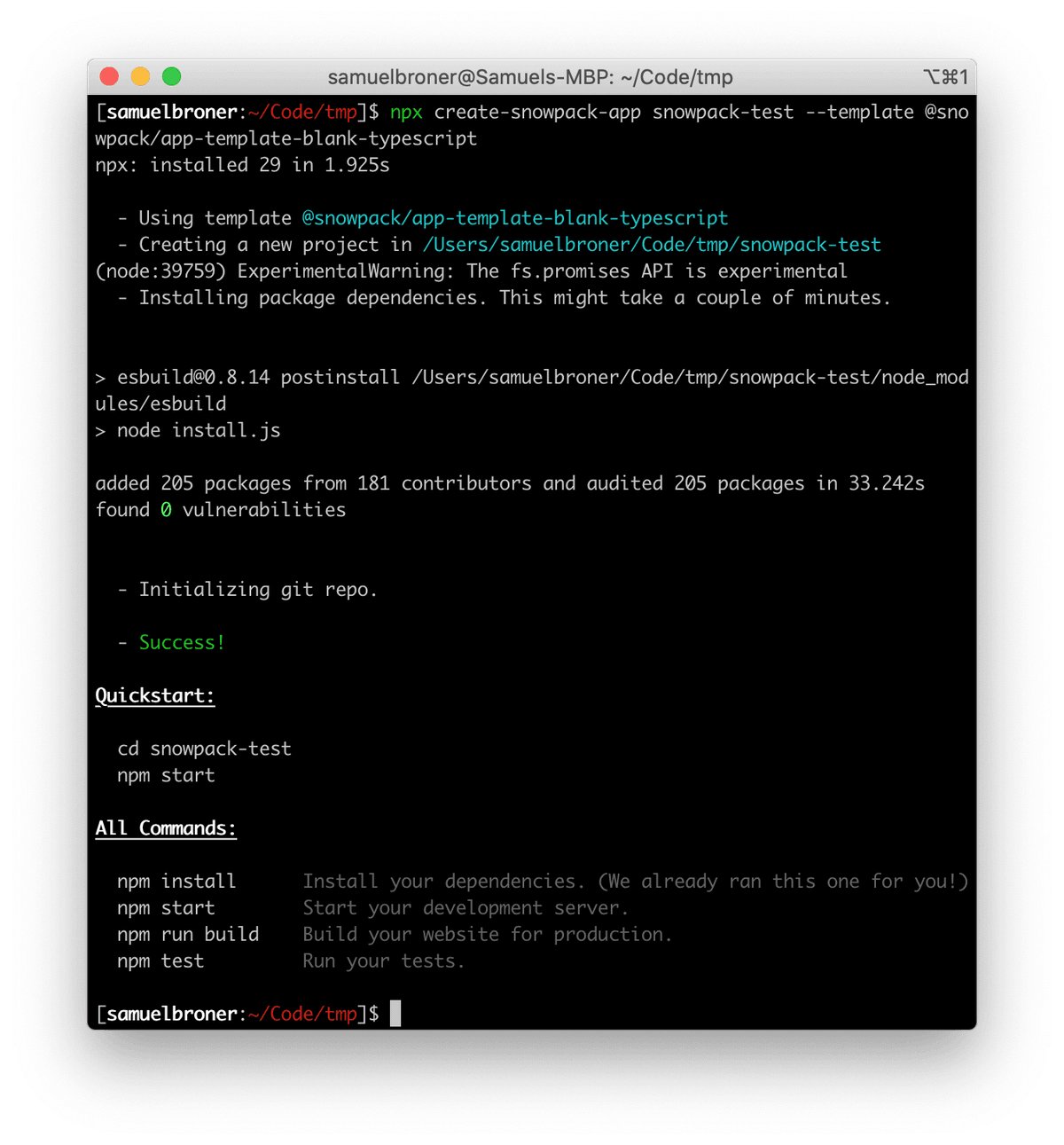Click 'npx: installed 29 in 1.925s' line

tap(242, 165)
